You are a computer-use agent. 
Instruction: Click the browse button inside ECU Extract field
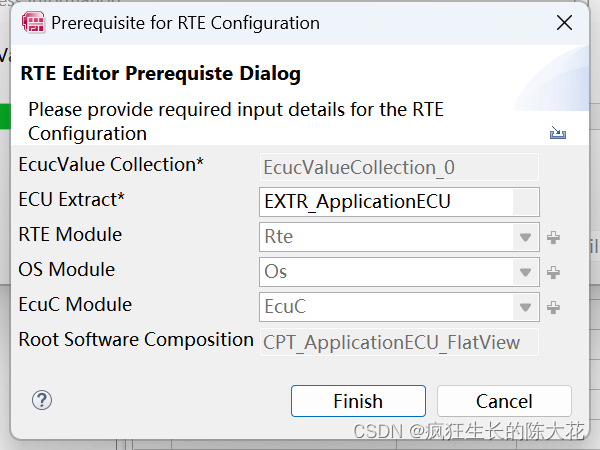point(526,202)
